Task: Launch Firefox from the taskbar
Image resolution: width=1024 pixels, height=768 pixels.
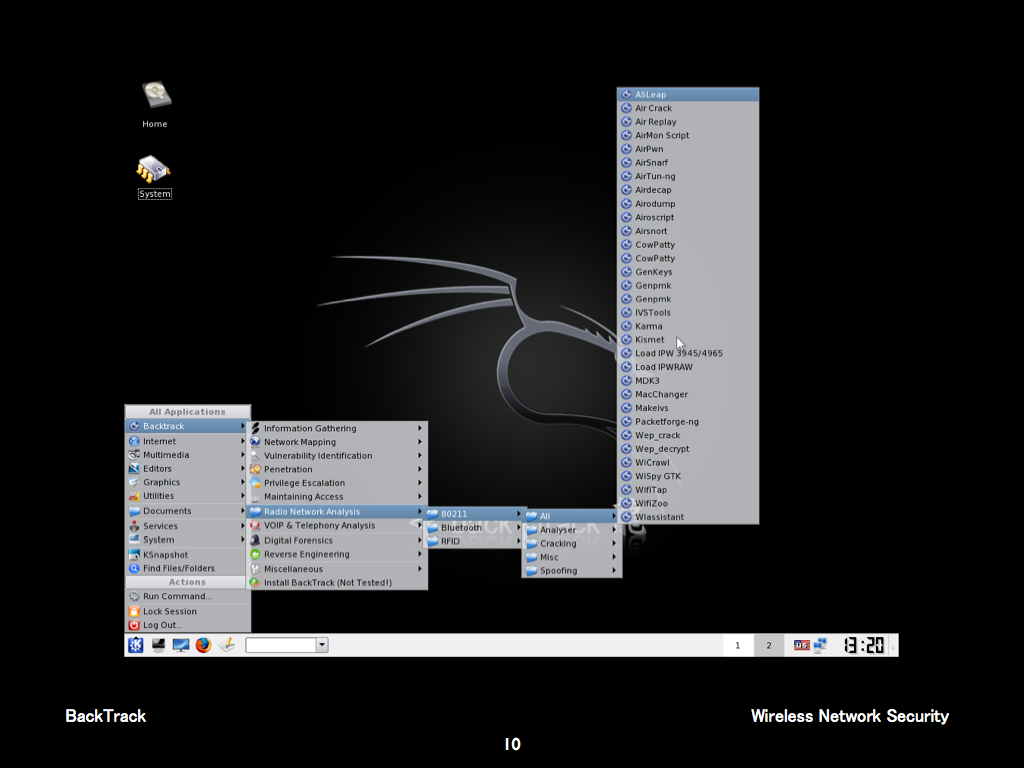Action: [204, 645]
